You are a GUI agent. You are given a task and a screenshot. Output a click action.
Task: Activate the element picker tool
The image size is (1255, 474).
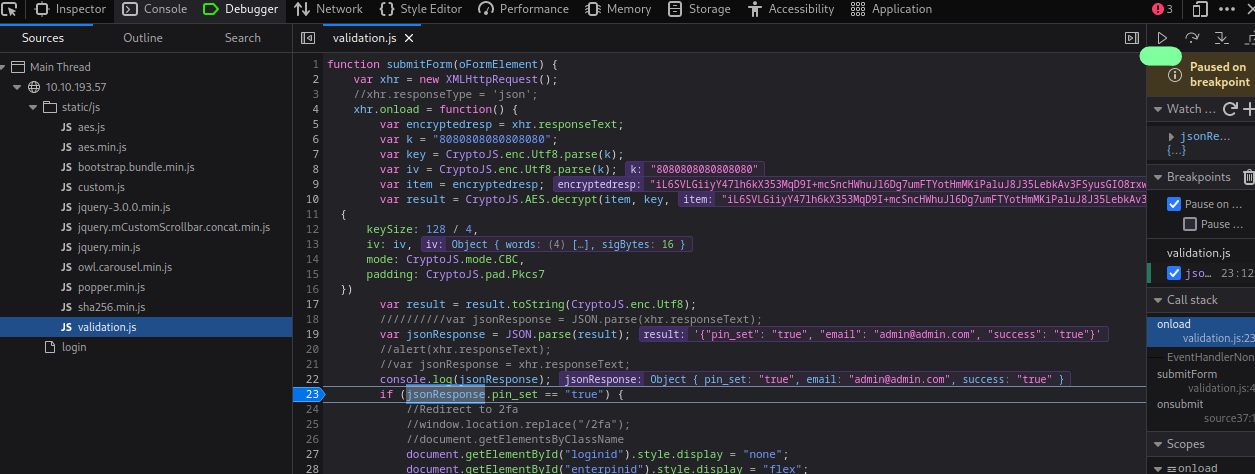[11, 9]
